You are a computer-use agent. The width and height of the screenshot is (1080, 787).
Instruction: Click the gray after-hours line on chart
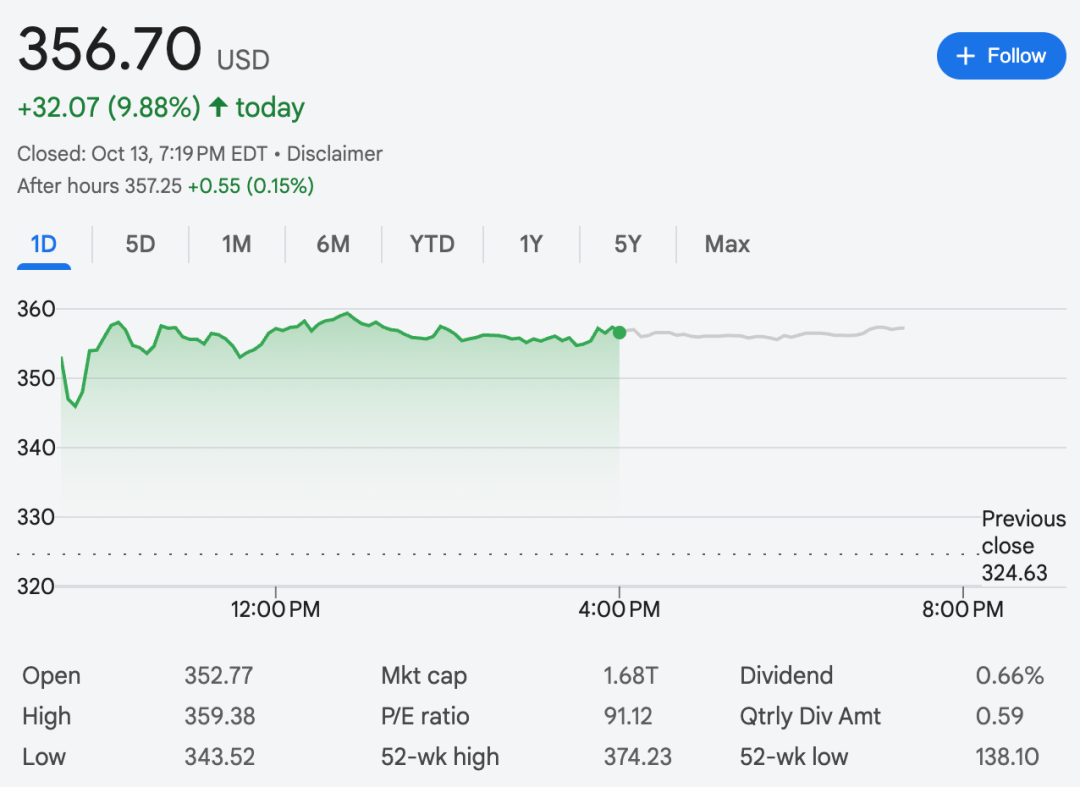[x=760, y=336]
